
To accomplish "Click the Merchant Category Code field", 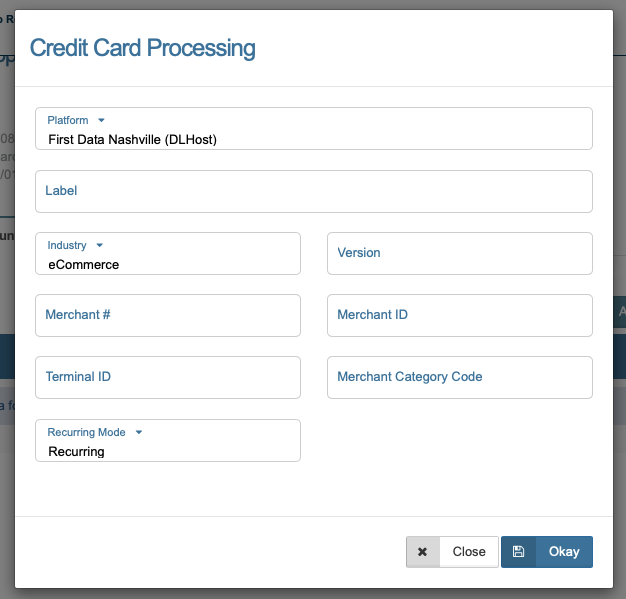I will pyautogui.click(x=459, y=377).
